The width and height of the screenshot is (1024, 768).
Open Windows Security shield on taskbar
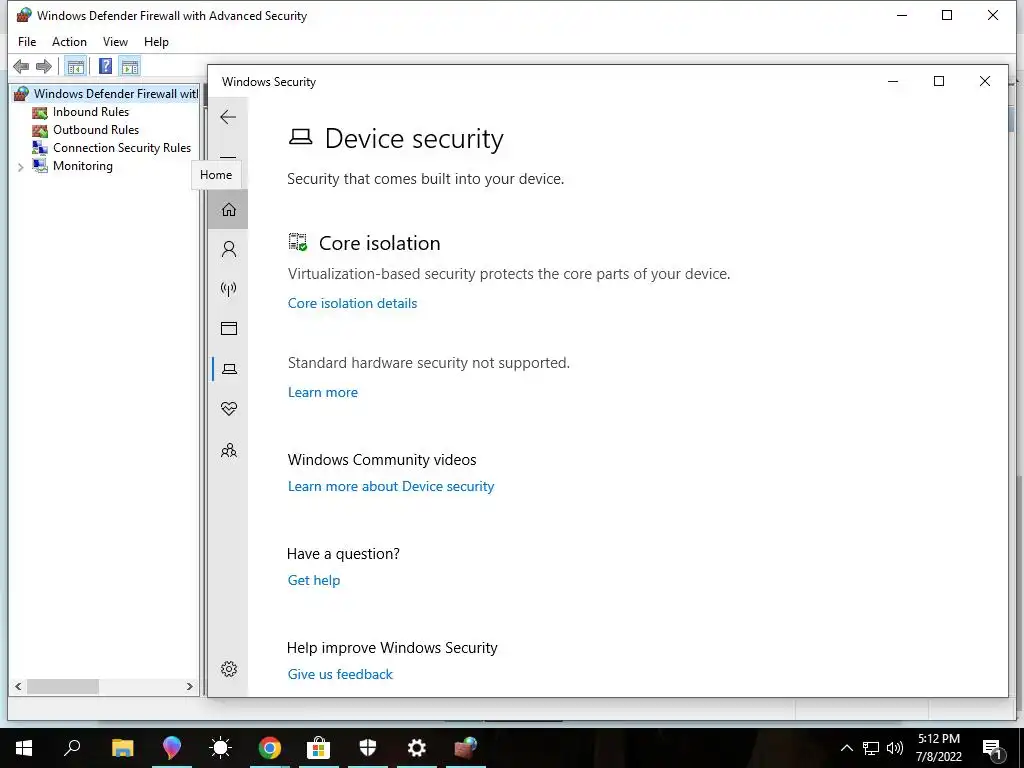click(x=368, y=748)
